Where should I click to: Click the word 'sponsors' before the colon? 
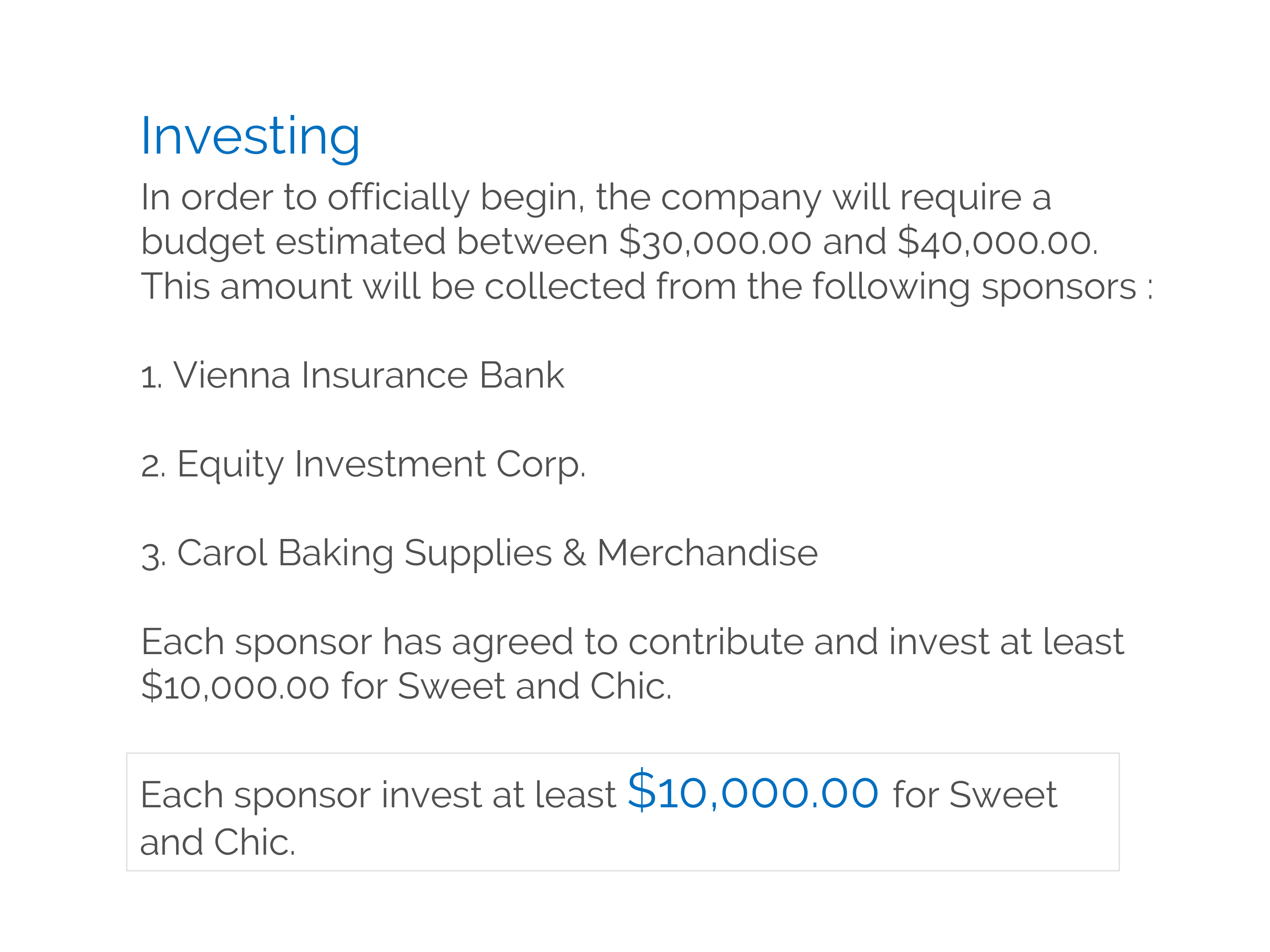tap(1058, 286)
